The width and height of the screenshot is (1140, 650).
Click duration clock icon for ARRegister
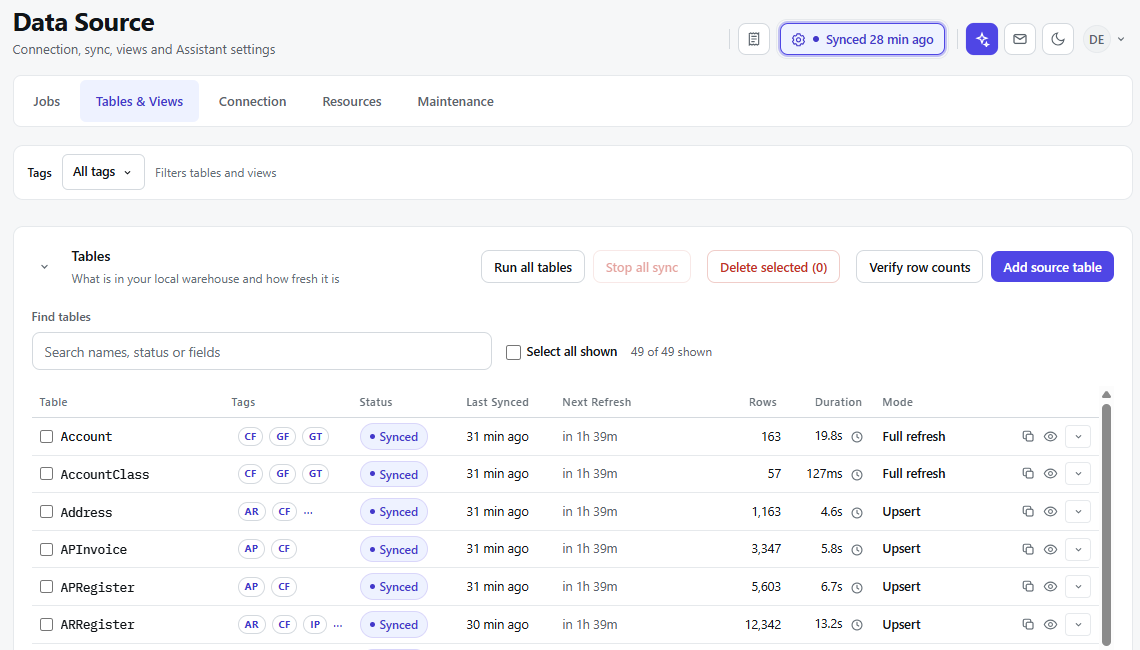pos(857,625)
